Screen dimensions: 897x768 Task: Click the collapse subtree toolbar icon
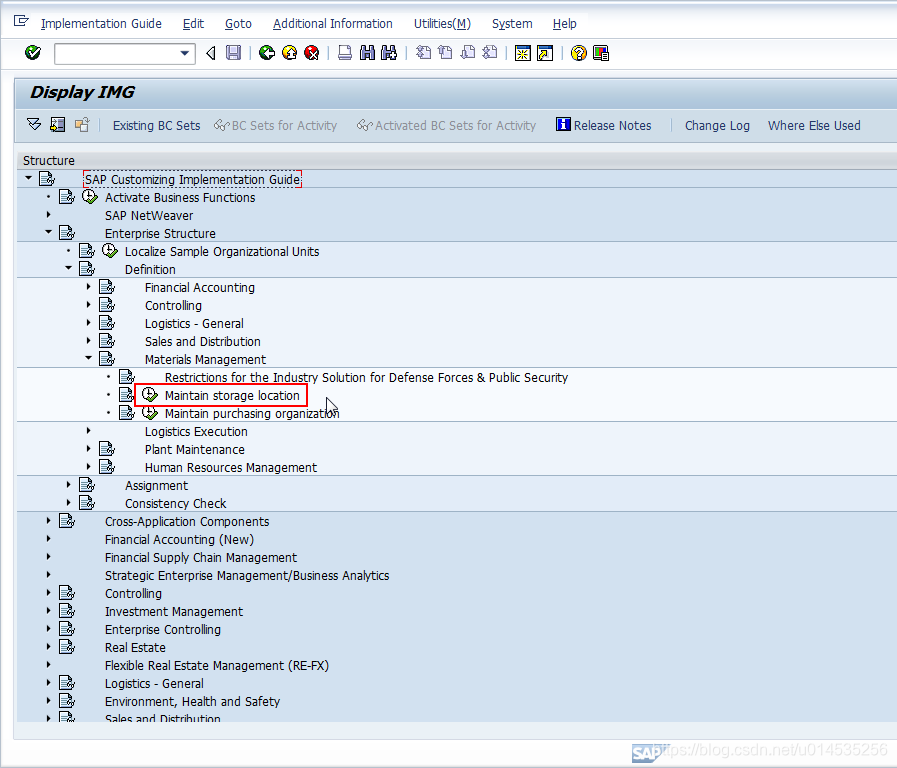[82, 124]
